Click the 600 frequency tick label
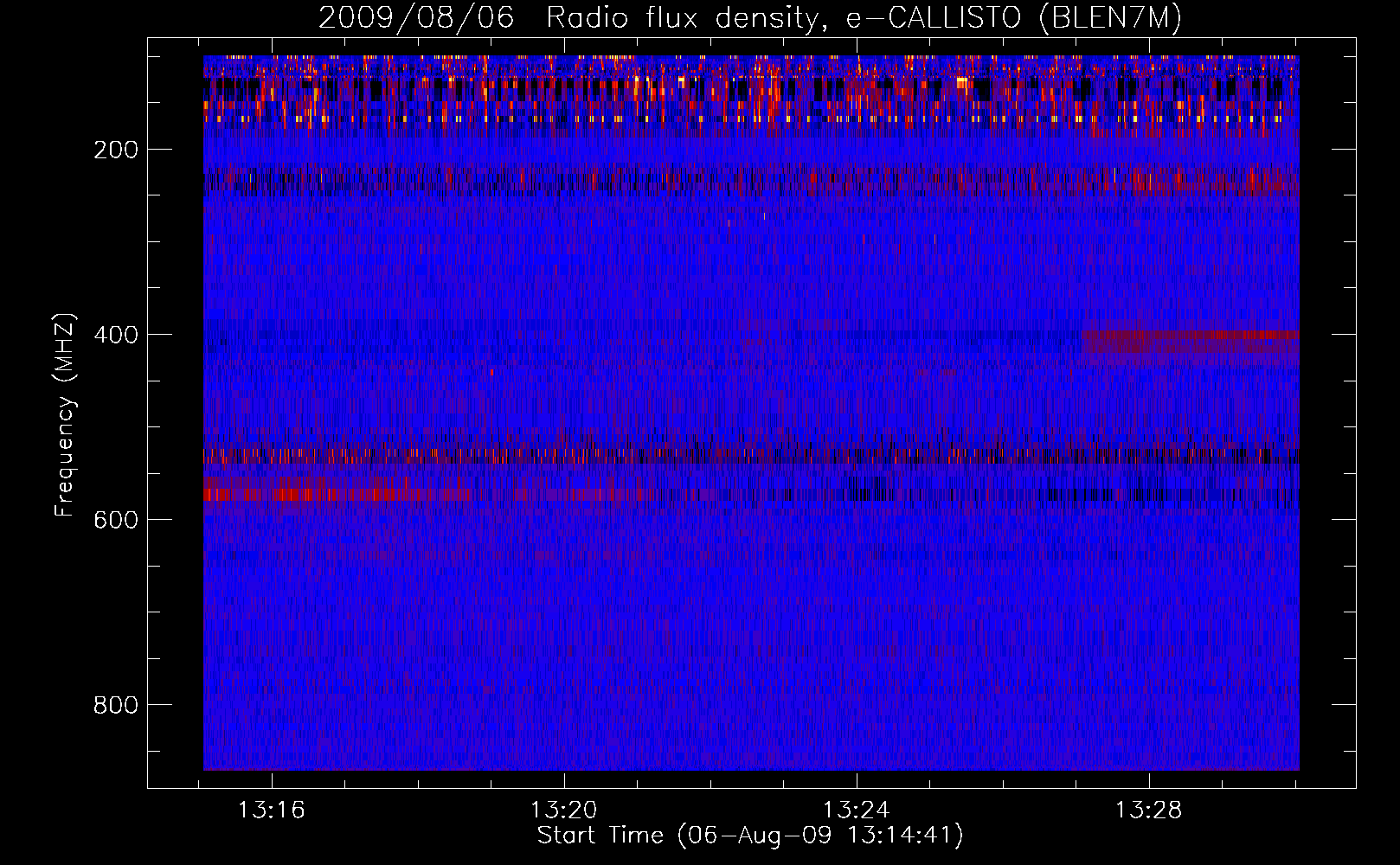The image size is (1400, 865). [x=116, y=520]
